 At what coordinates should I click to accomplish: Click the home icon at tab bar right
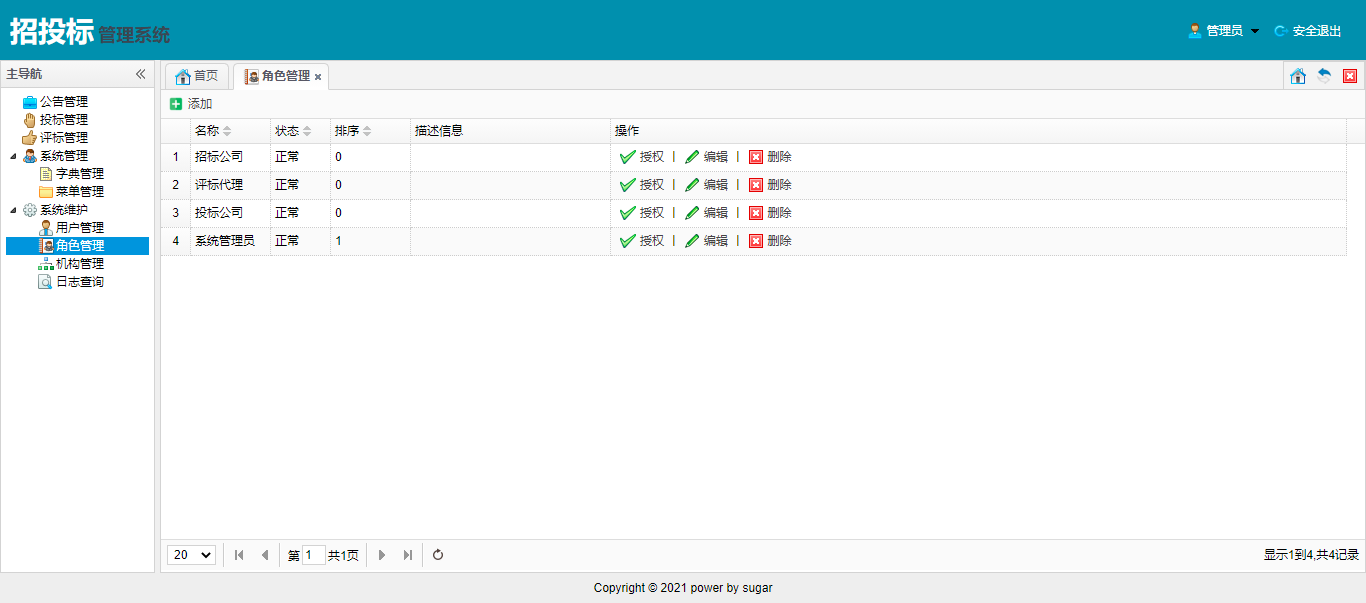pos(1298,76)
